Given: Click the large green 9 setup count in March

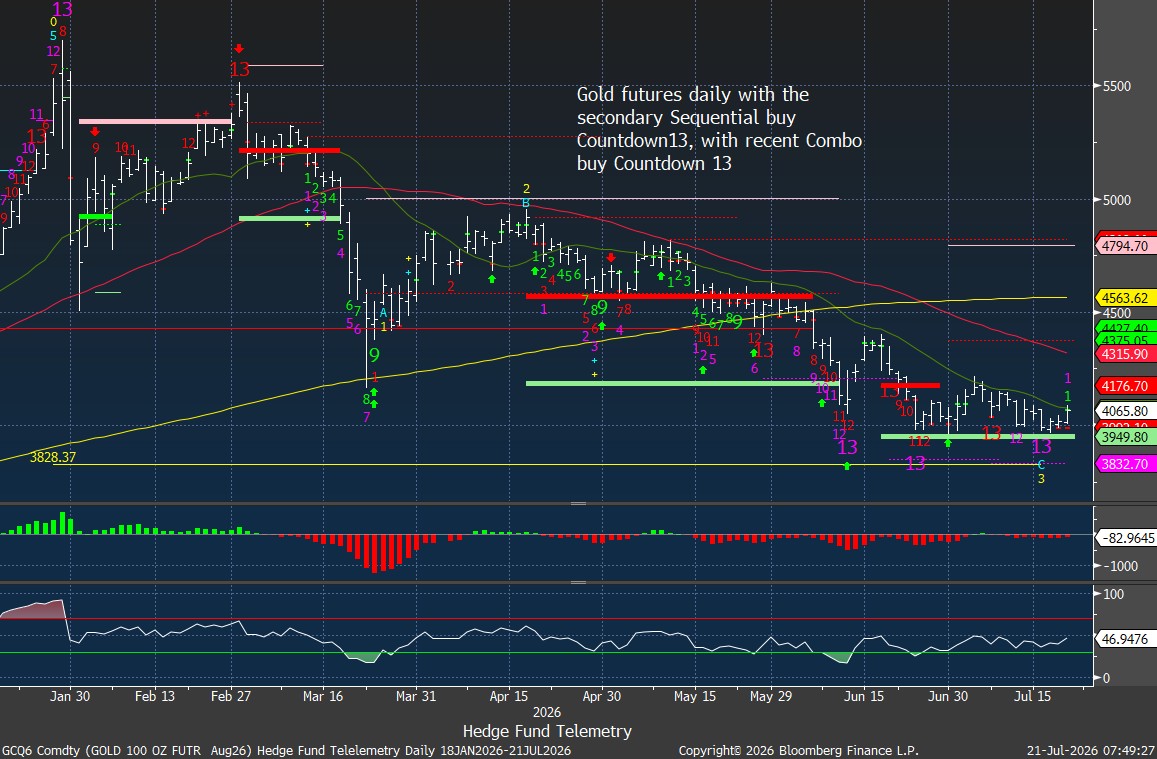Looking at the screenshot, I should click(x=374, y=356).
